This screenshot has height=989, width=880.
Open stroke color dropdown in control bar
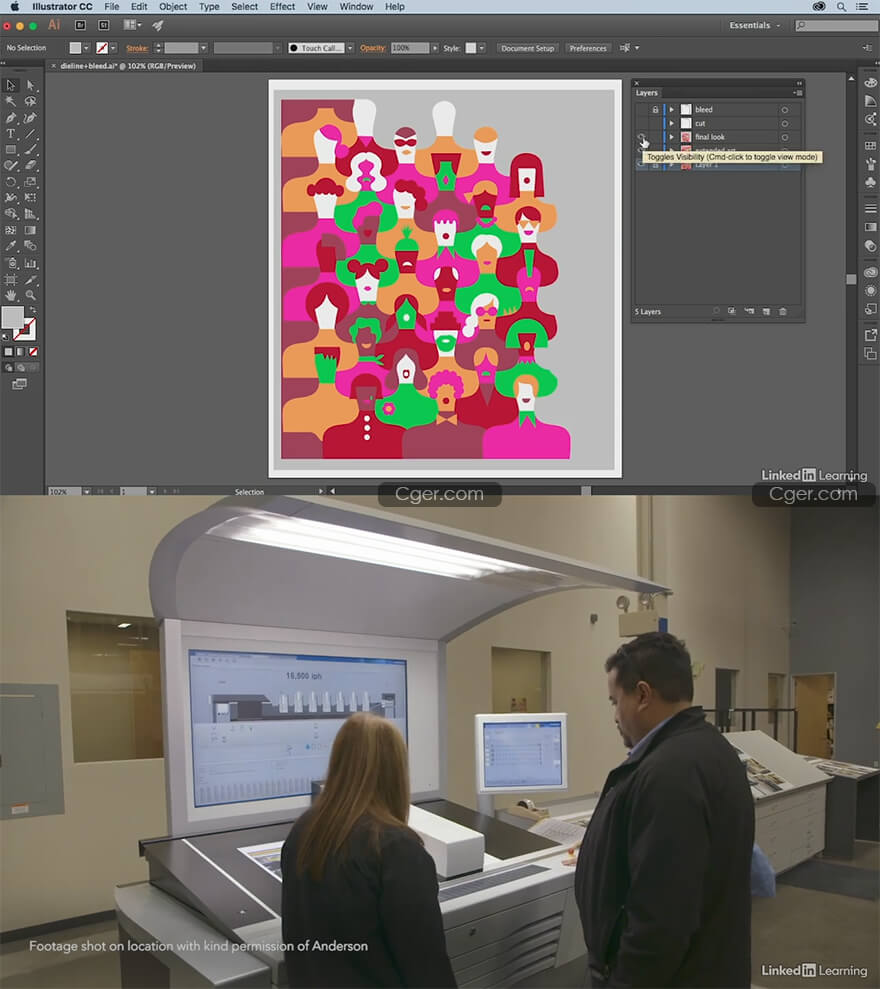coord(113,48)
